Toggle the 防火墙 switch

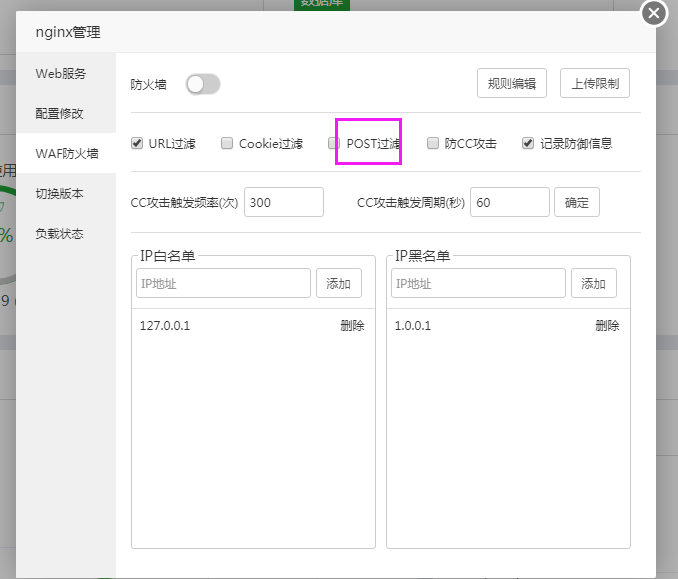pyautogui.click(x=203, y=84)
